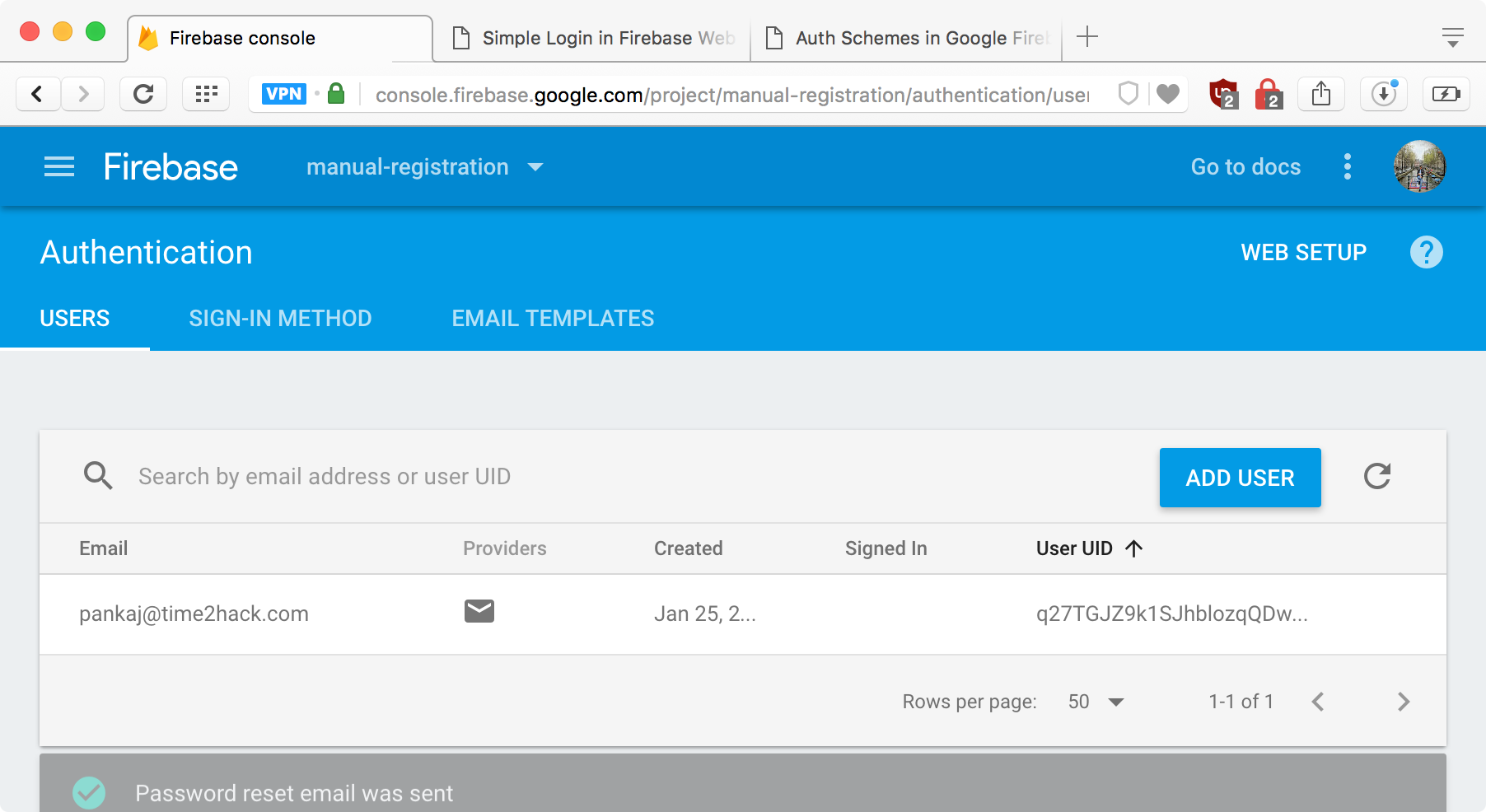Open the rows per page 50 dropdown
Viewport: 1486px width, 812px height.
[1096, 702]
